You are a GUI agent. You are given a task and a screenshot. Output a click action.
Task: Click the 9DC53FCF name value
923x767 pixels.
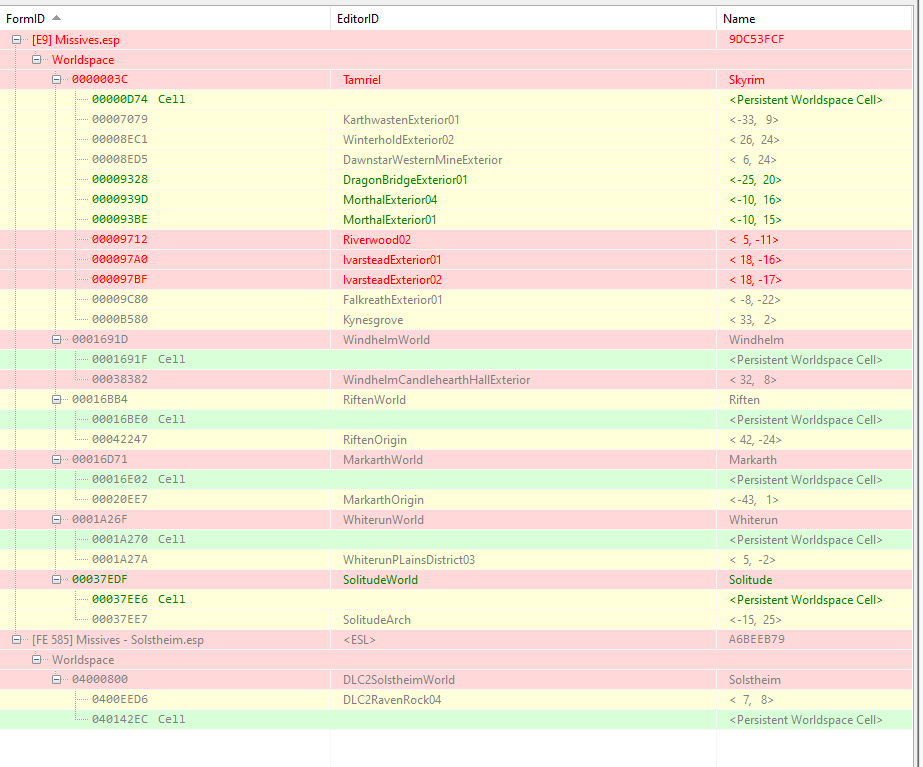click(756, 39)
